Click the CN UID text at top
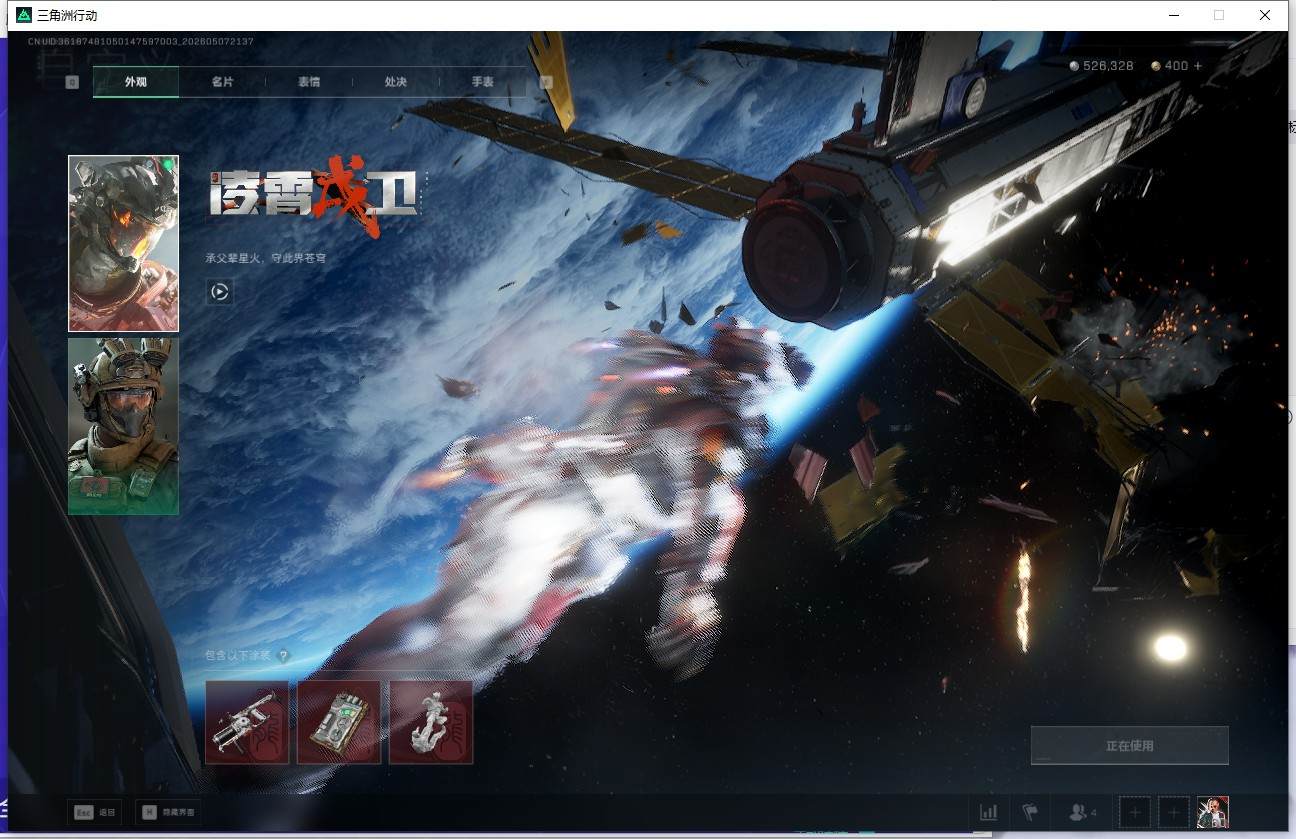1296x839 pixels. point(141,42)
